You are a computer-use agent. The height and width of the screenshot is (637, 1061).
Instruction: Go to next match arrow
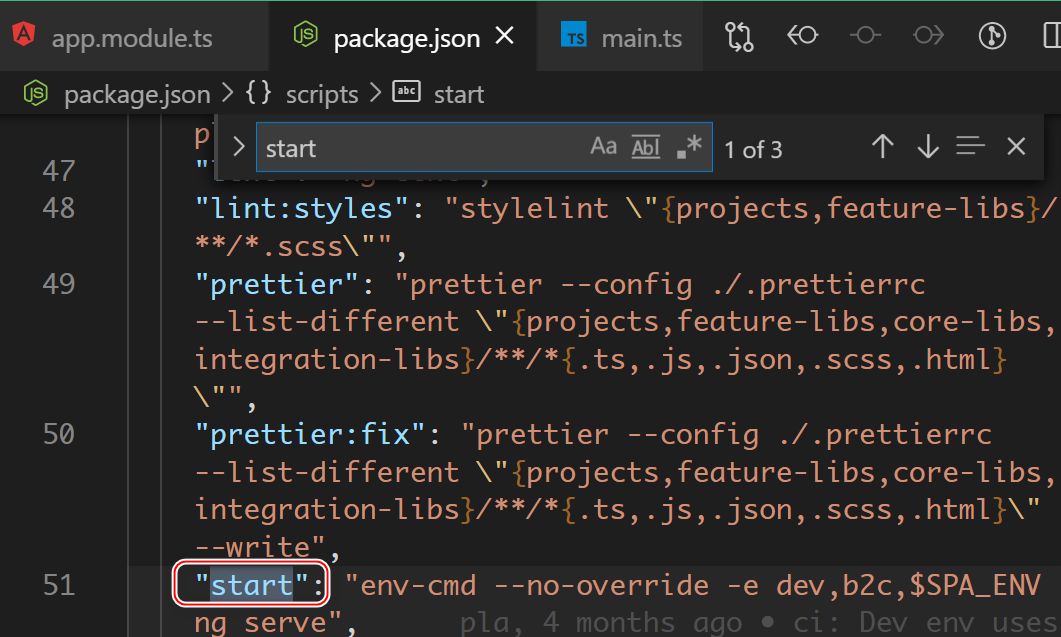[x=927, y=148]
